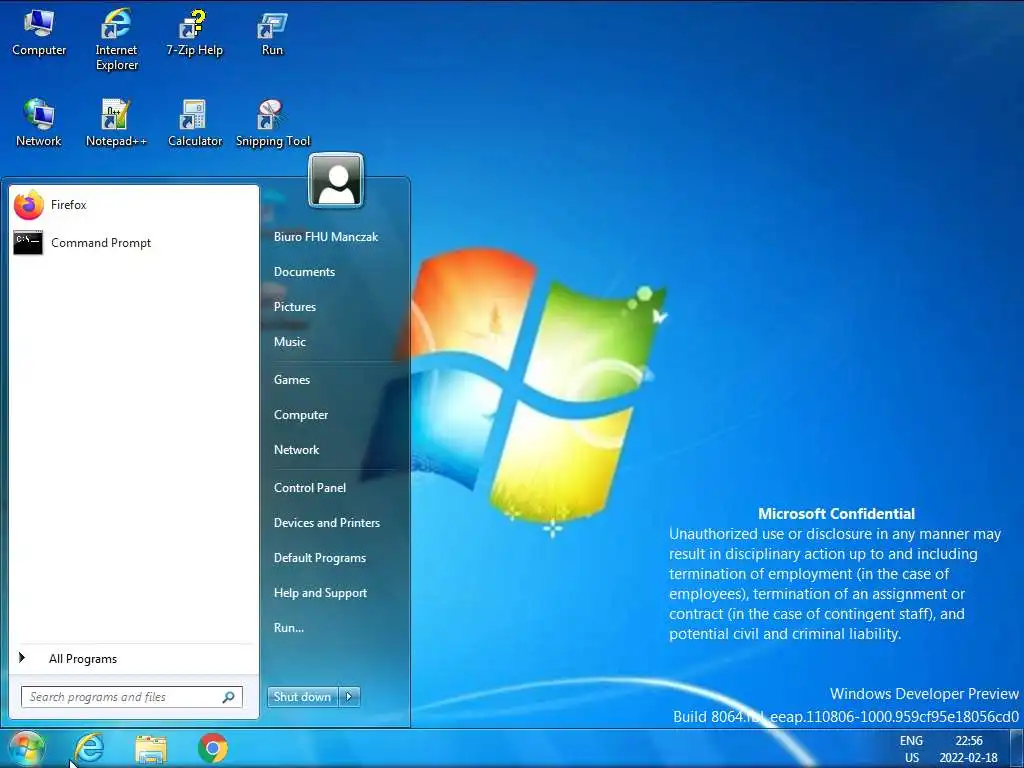Click the Search programs and files box

tap(131, 697)
